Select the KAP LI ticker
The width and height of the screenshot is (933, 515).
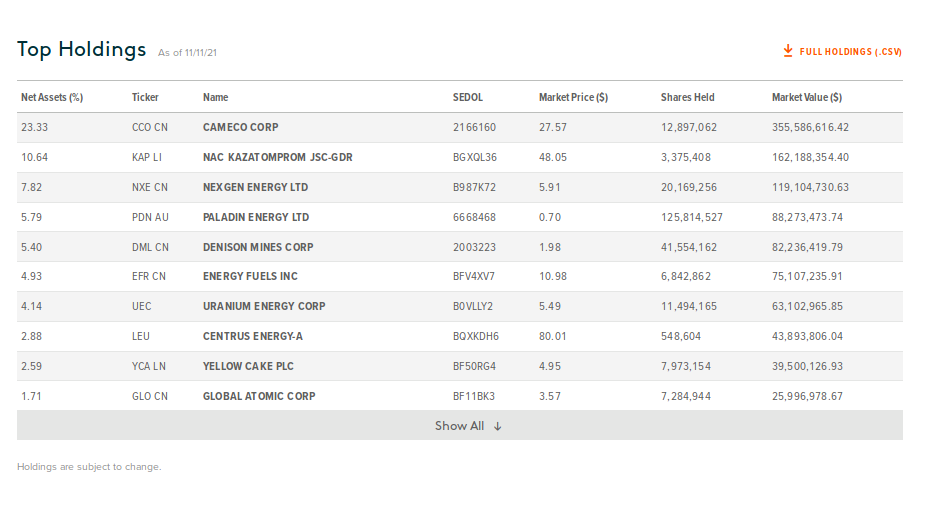146,158
